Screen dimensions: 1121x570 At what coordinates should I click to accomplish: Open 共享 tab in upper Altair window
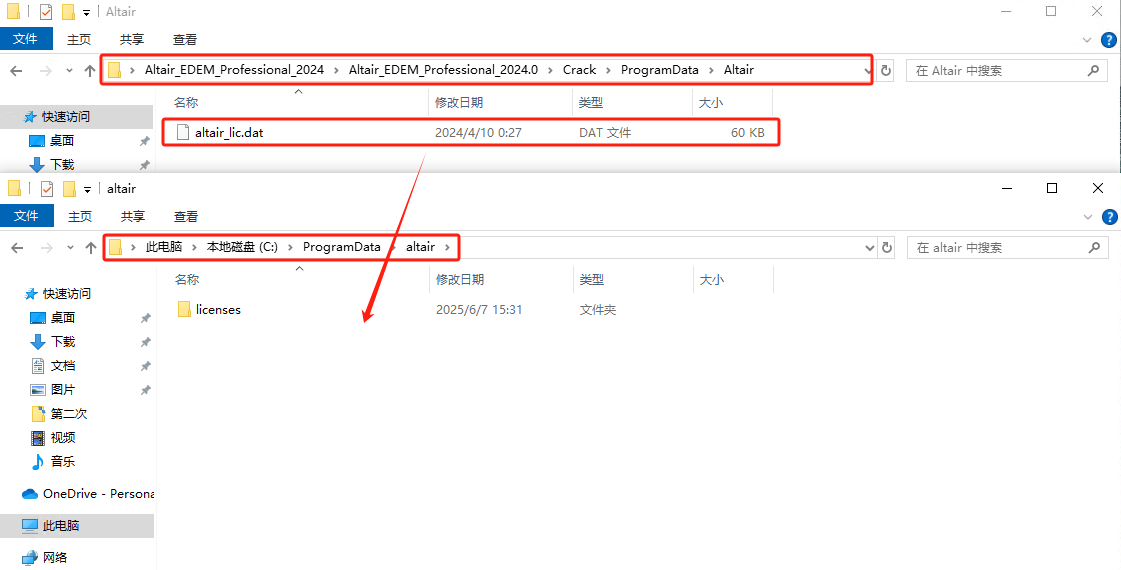(132, 39)
